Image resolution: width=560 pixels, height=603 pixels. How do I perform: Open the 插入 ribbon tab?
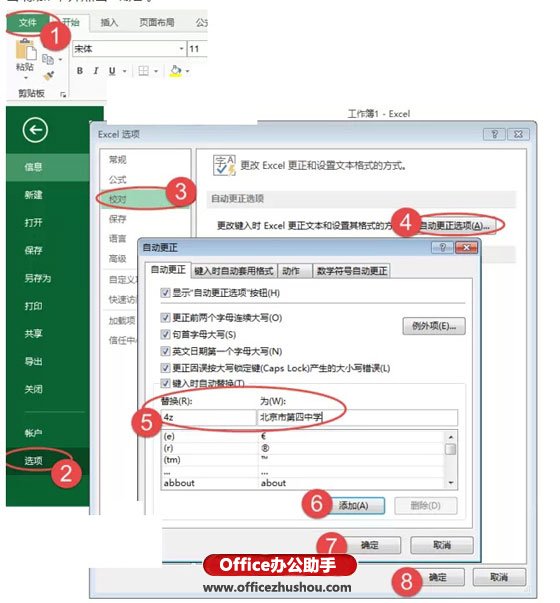pos(109,22)
